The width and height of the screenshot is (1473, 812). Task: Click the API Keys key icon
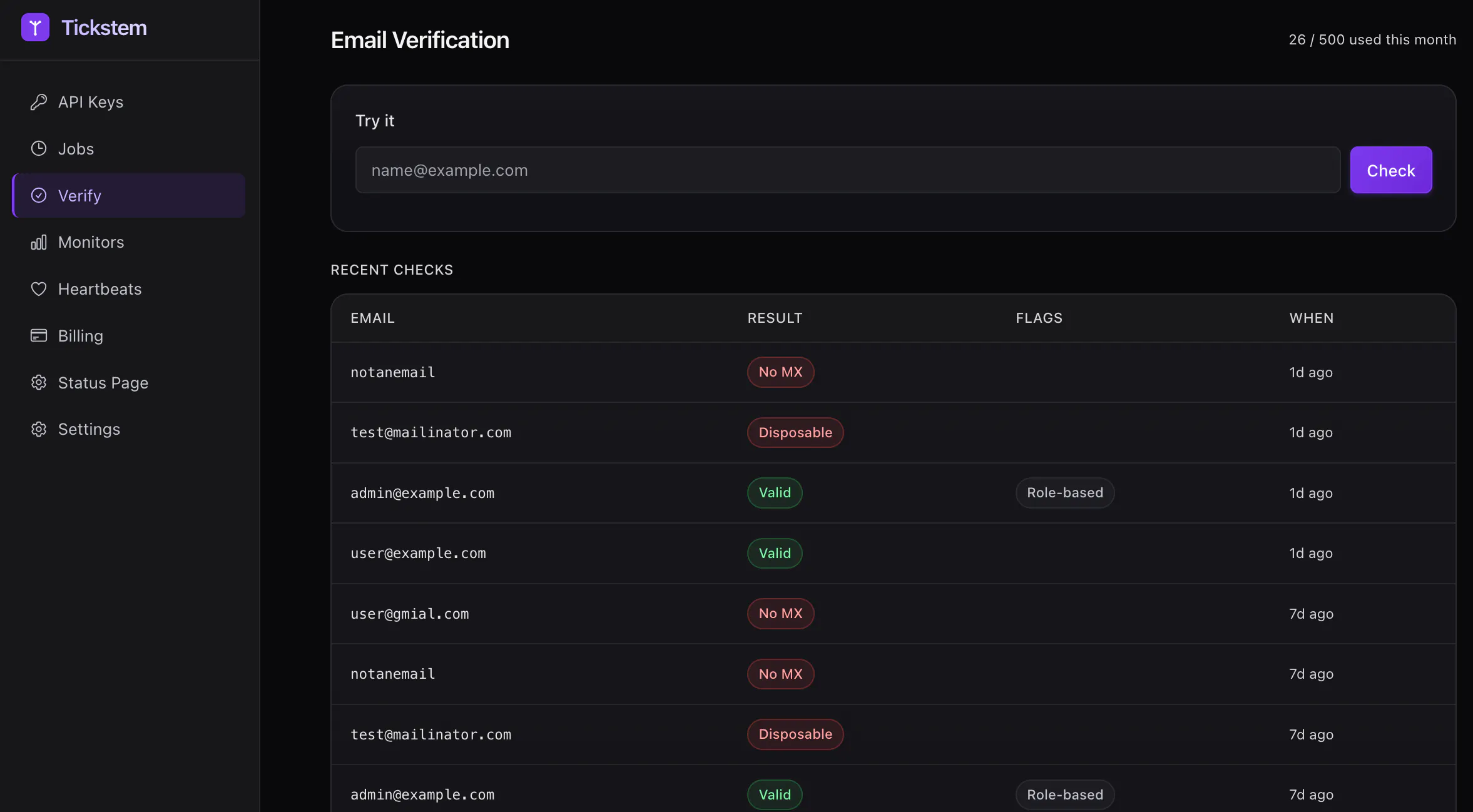tap(39, 102)
